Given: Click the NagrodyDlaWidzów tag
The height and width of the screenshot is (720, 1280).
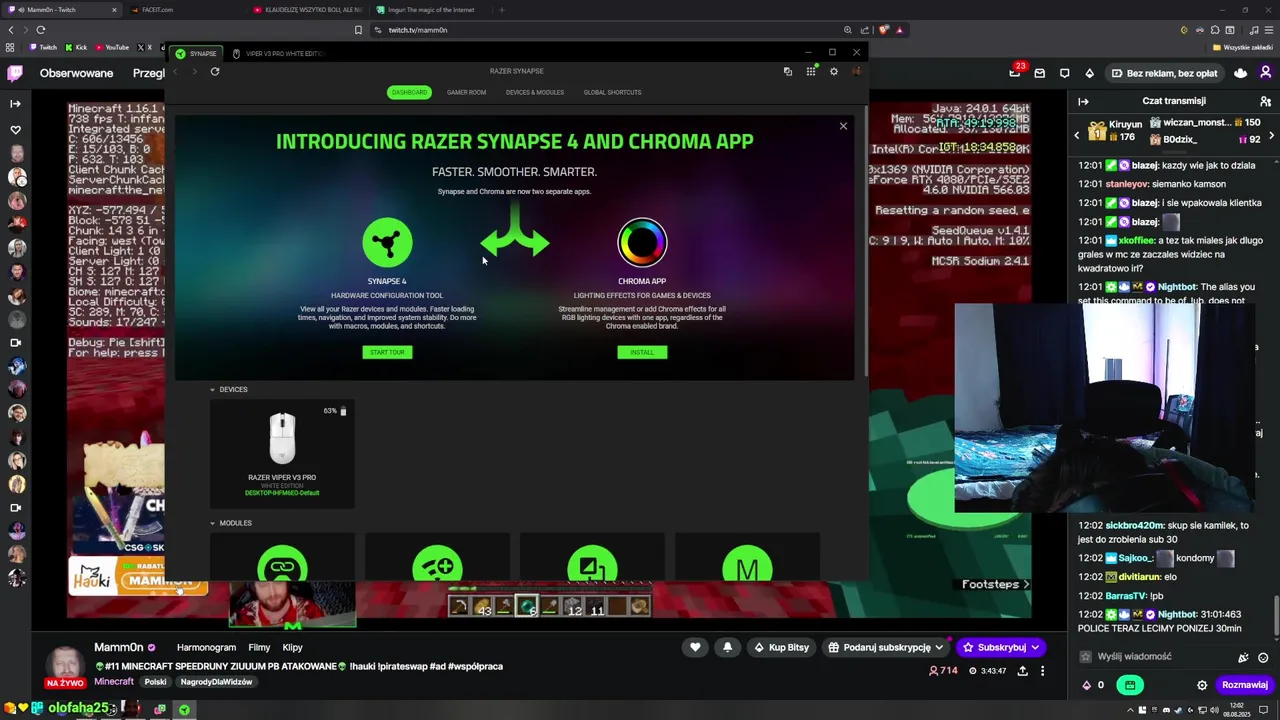Looking at the screenshot, I should pos(216,682).
